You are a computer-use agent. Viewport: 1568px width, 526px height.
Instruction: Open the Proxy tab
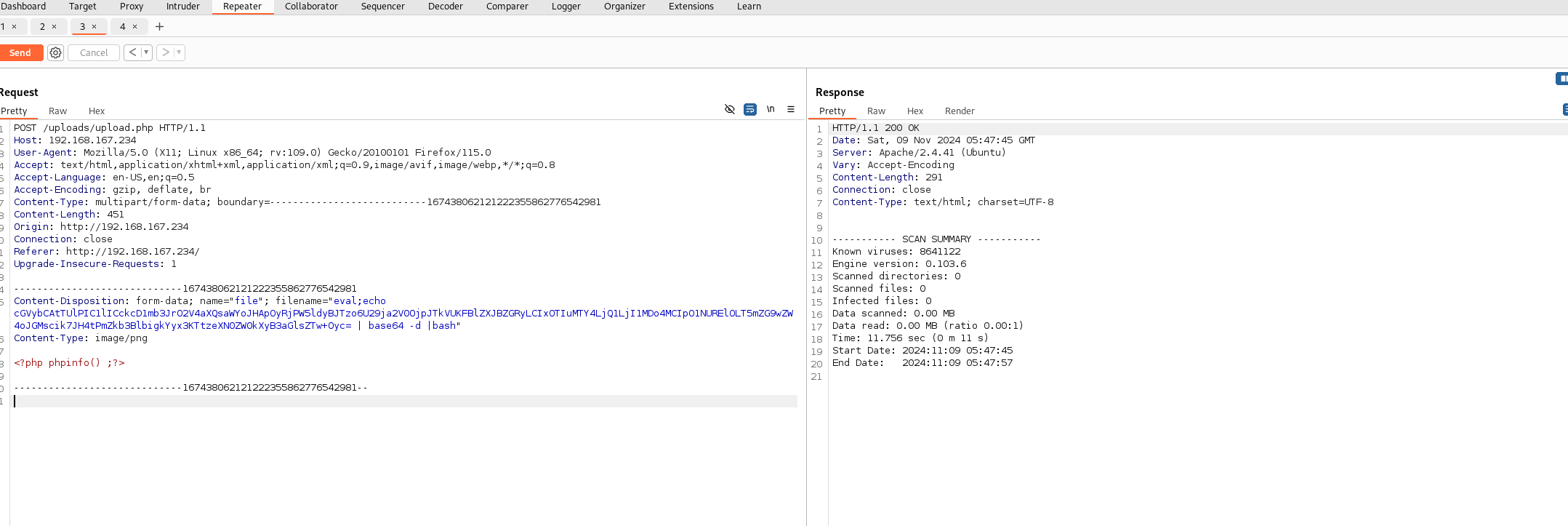132,6
